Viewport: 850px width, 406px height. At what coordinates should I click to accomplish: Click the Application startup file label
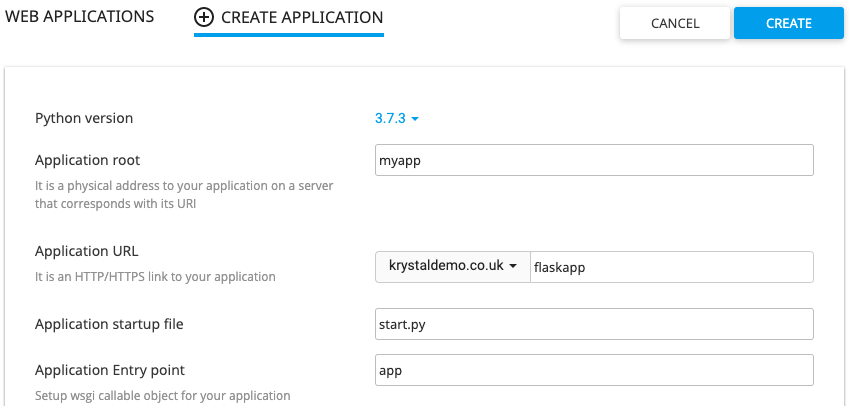[x=109, y=324]
